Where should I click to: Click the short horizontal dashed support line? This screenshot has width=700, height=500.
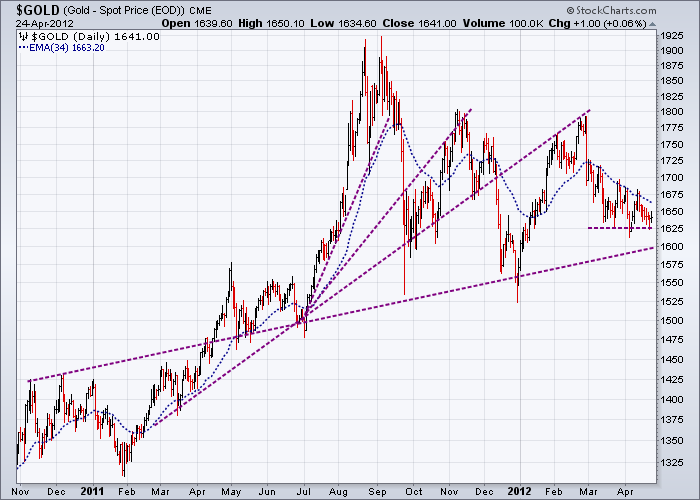pyautogui.click(x=618, y=228)
